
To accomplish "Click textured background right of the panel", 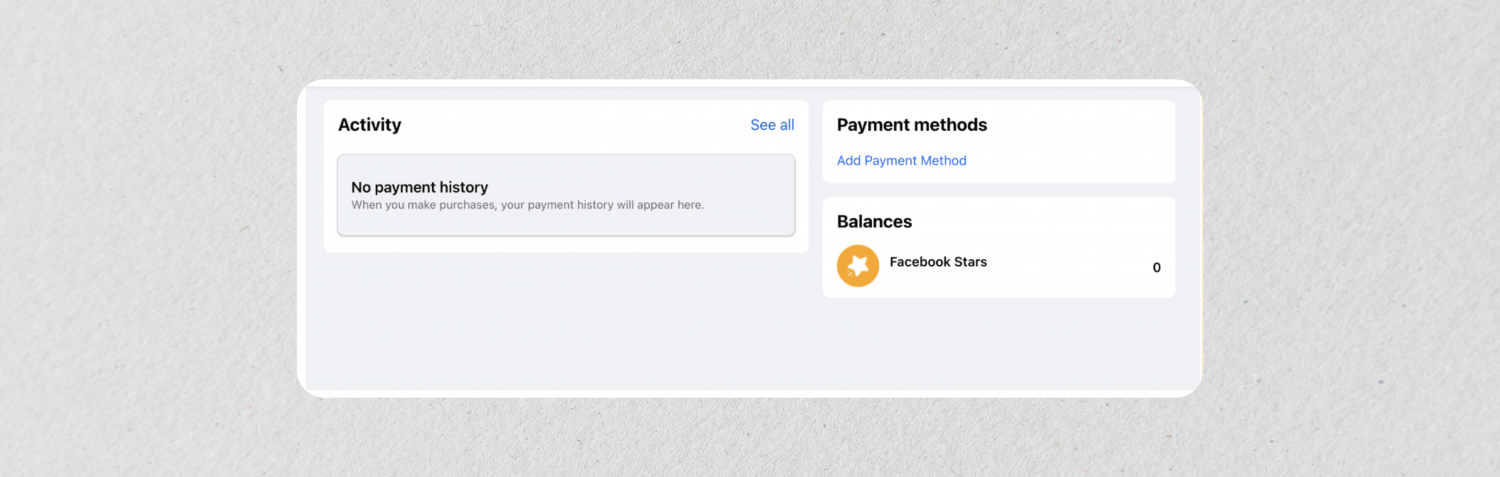I will (1350, 240).
